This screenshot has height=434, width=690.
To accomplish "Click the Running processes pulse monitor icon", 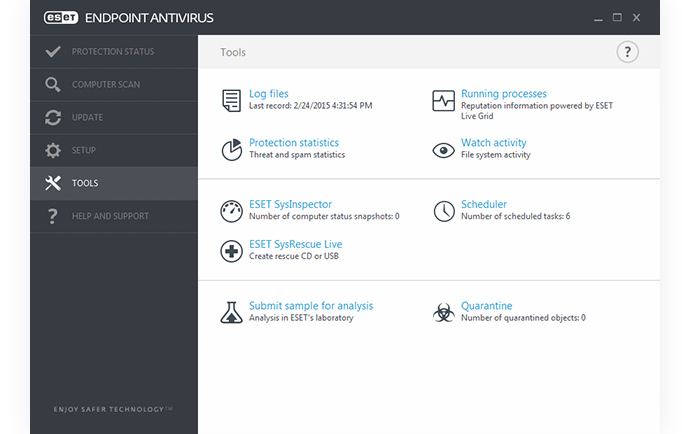I will [x=443, y=101].
